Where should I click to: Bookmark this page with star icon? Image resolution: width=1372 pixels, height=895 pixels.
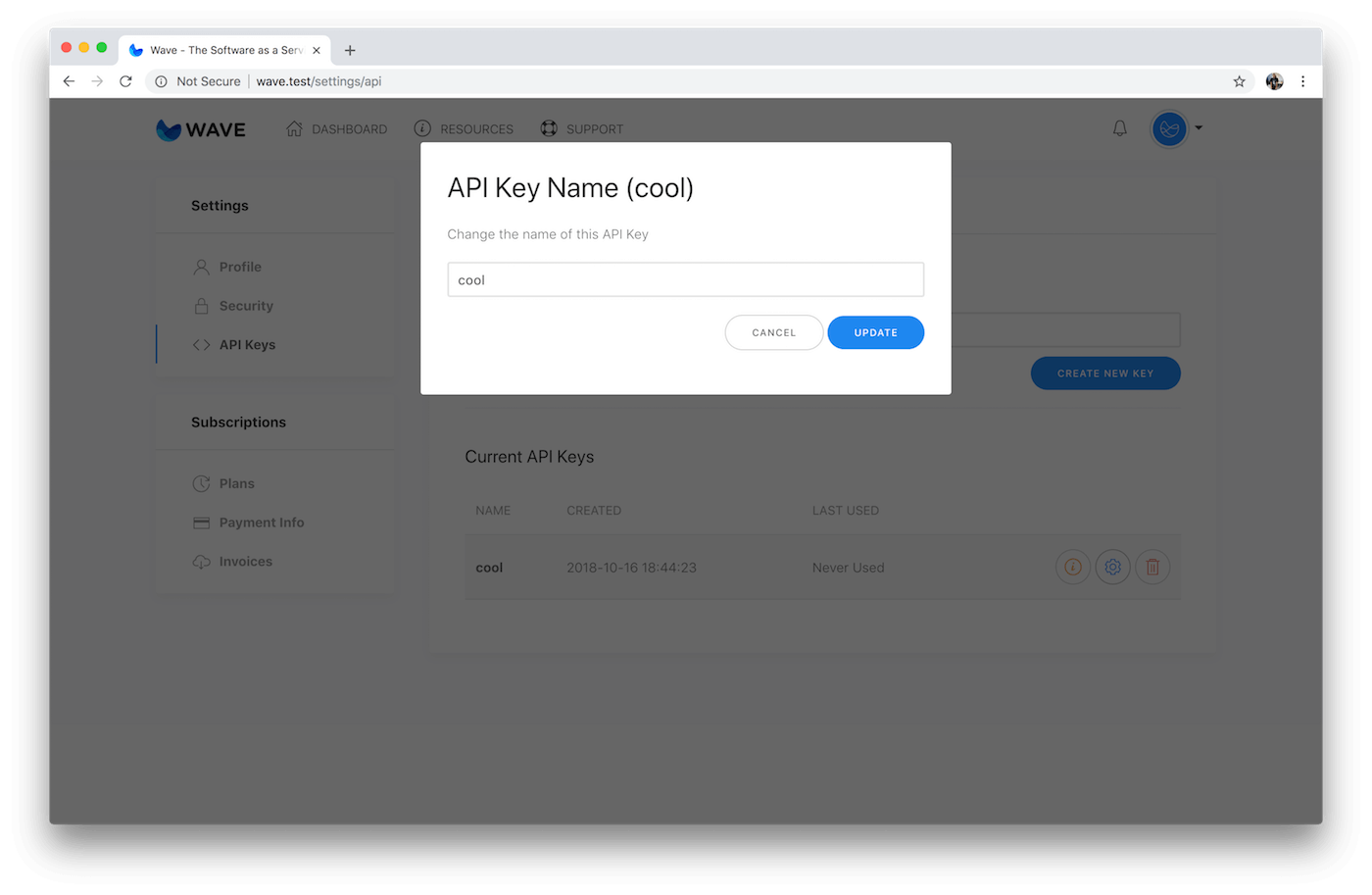(x=1239, y=81)
